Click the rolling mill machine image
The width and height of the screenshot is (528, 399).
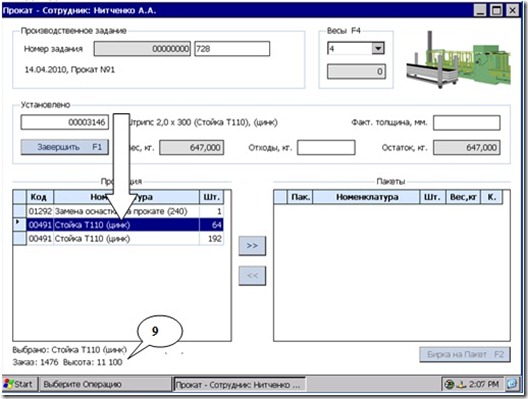tap(459, 60)
